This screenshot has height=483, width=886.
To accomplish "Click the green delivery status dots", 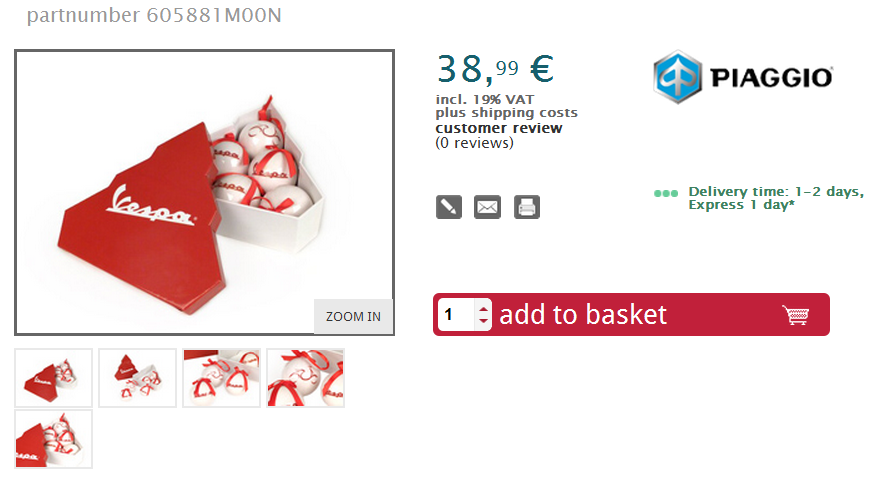I will pyautogui.click(x=666, y=193).
